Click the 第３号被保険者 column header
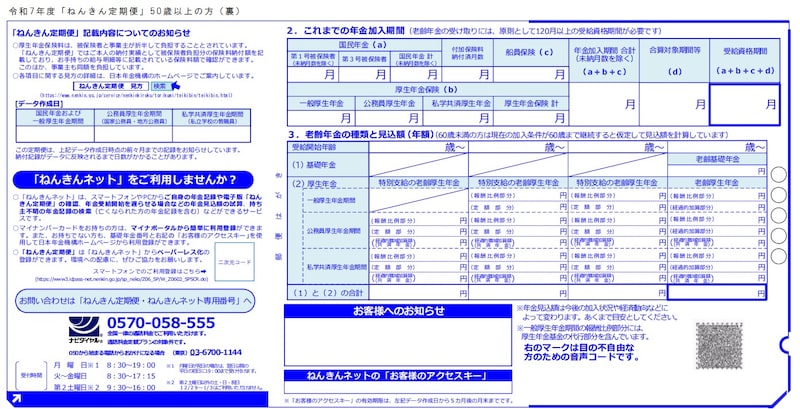The width and height of the screenshot is (800, 409). (364, 59)
